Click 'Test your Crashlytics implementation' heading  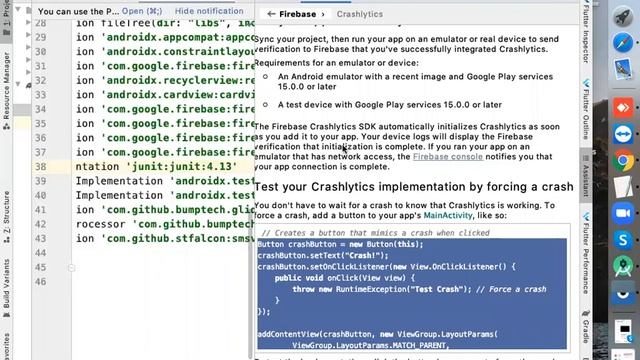click(x=413, y=187)
